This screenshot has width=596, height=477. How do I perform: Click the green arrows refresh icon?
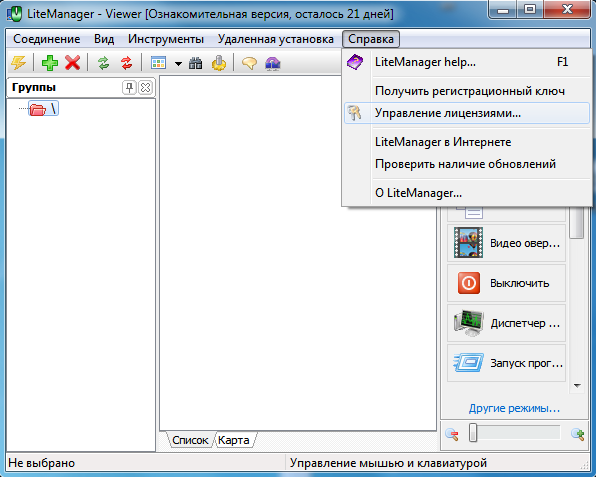[x=103, y=63]
